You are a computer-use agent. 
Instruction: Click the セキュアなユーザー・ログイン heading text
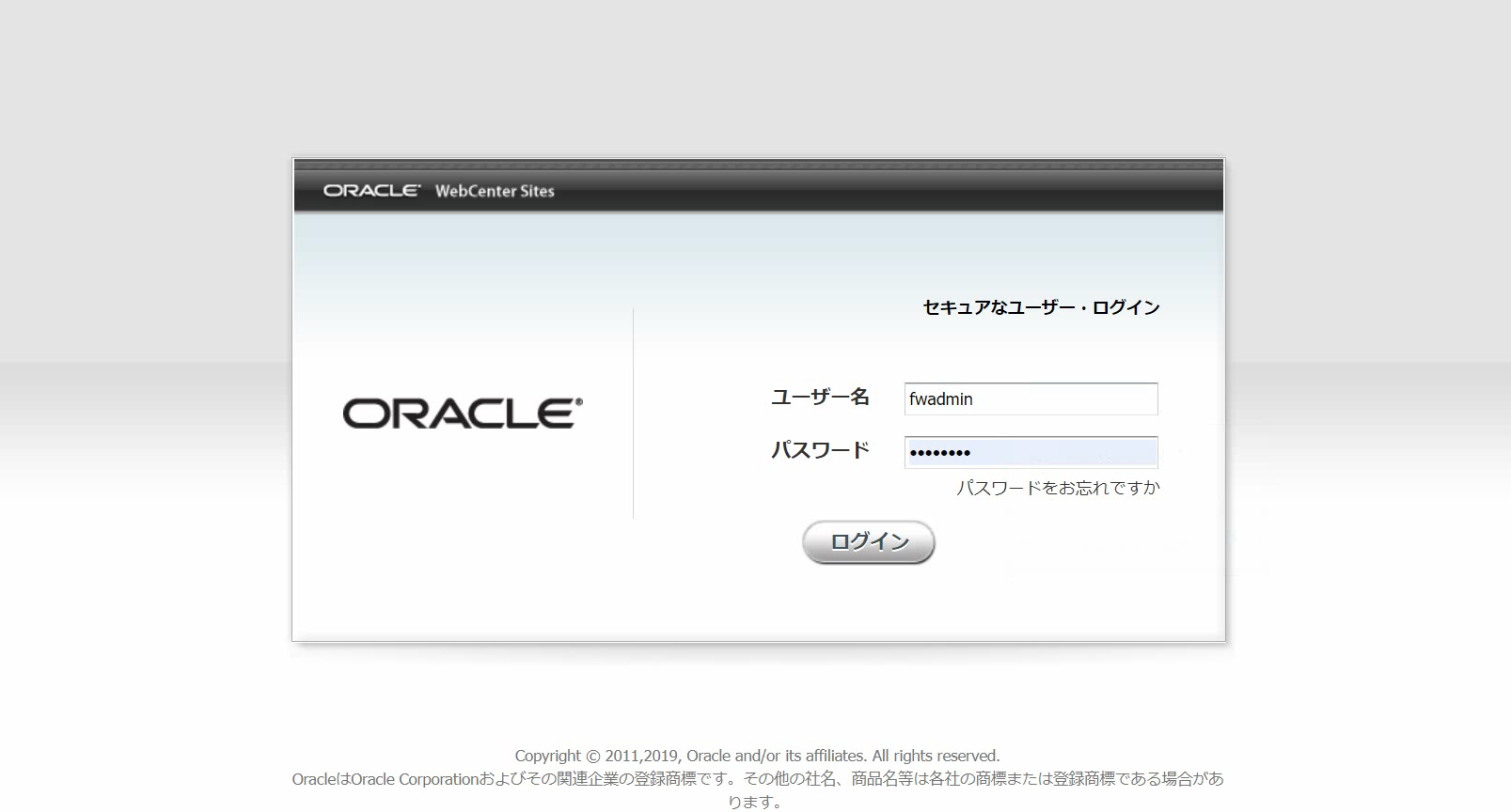(x=1042, y=307)
